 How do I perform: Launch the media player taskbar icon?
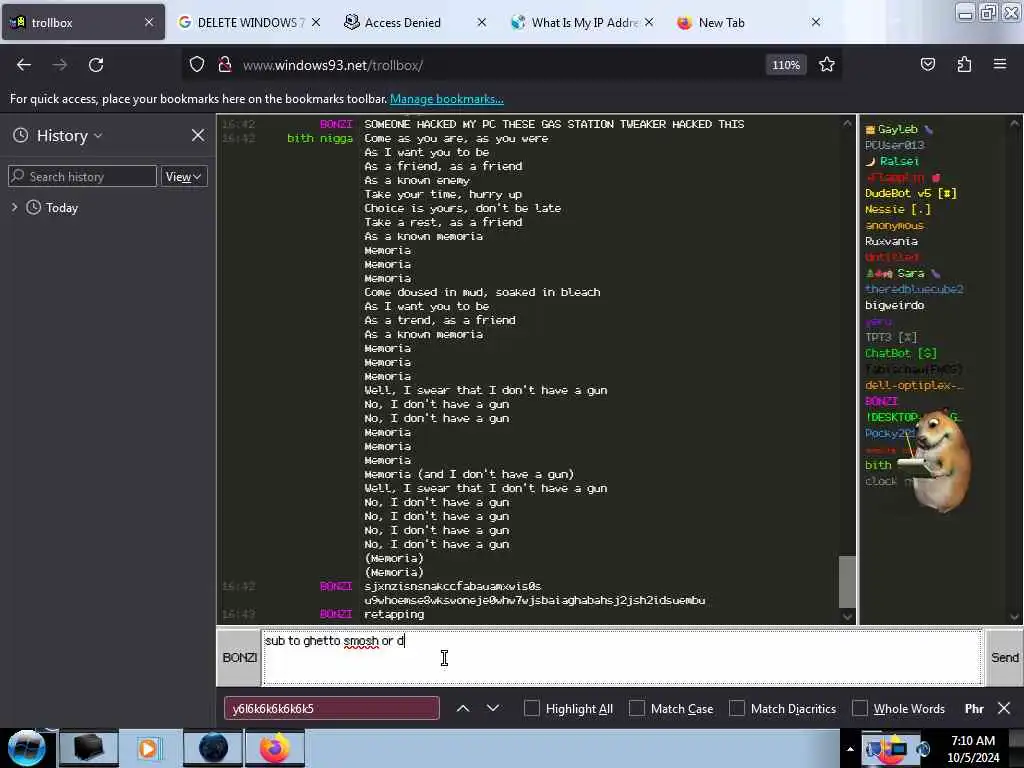148,748
